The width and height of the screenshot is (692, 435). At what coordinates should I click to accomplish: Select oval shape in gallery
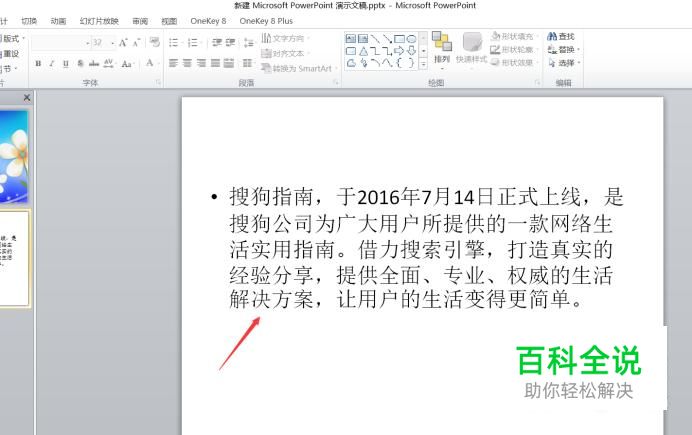pos(411,39)
